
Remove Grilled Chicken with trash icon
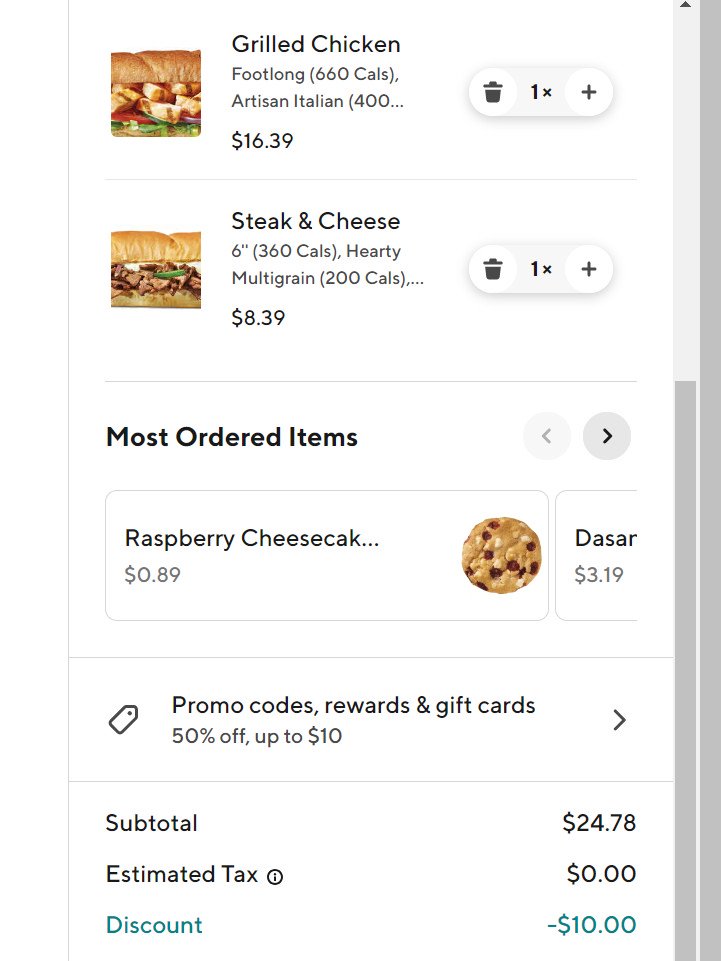[x=492, y=92]
